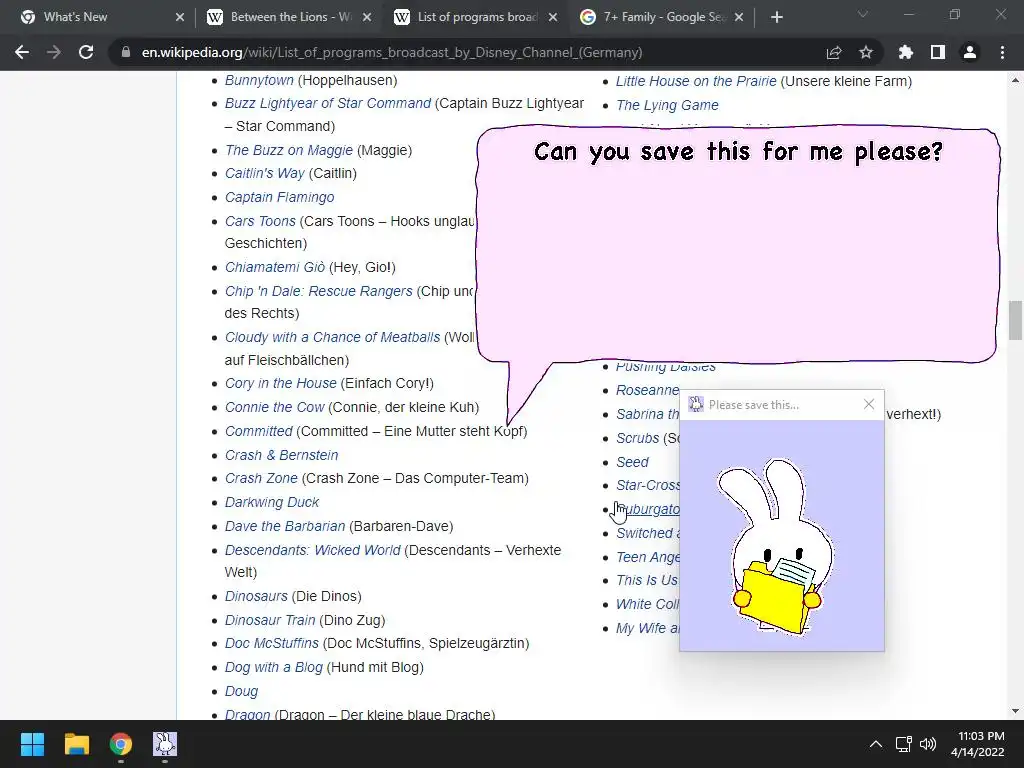
Task: Open the Bunnytown link
Action: coord(259,80)
